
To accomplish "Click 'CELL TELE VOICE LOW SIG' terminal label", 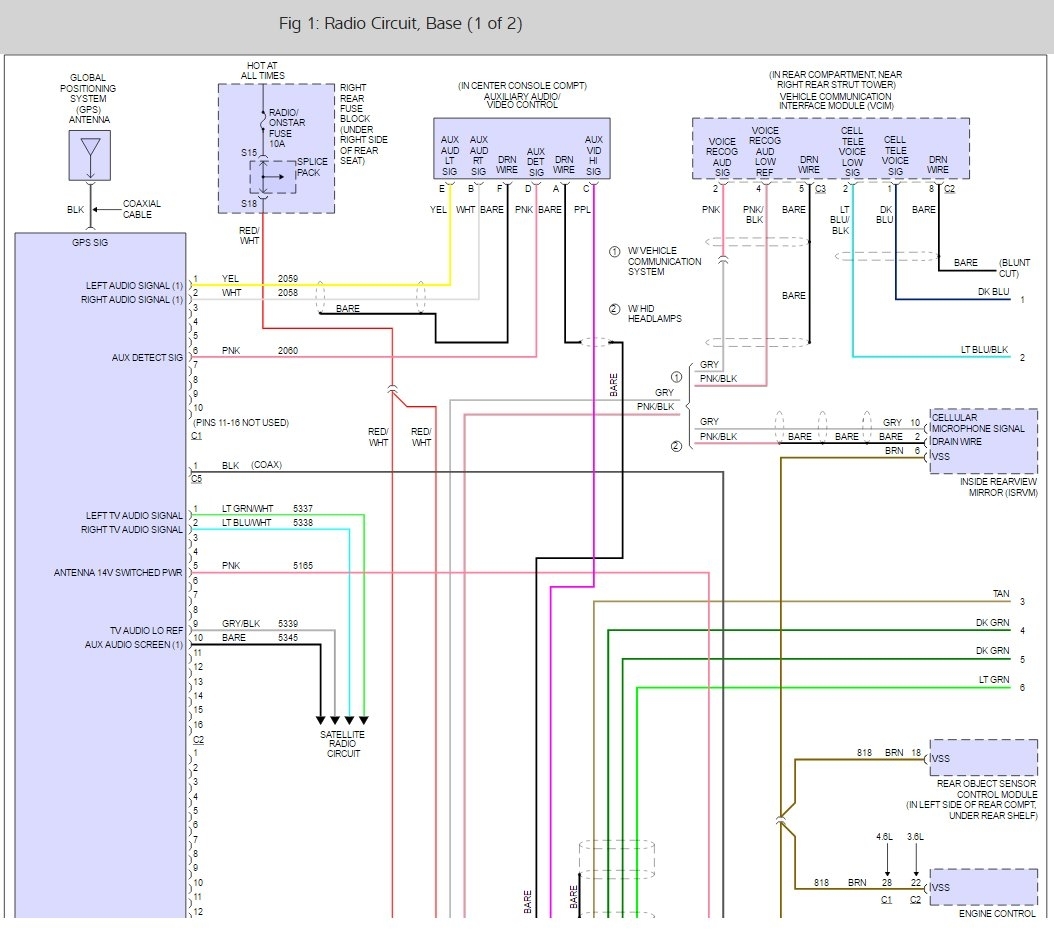I will [x=852, y=151].
